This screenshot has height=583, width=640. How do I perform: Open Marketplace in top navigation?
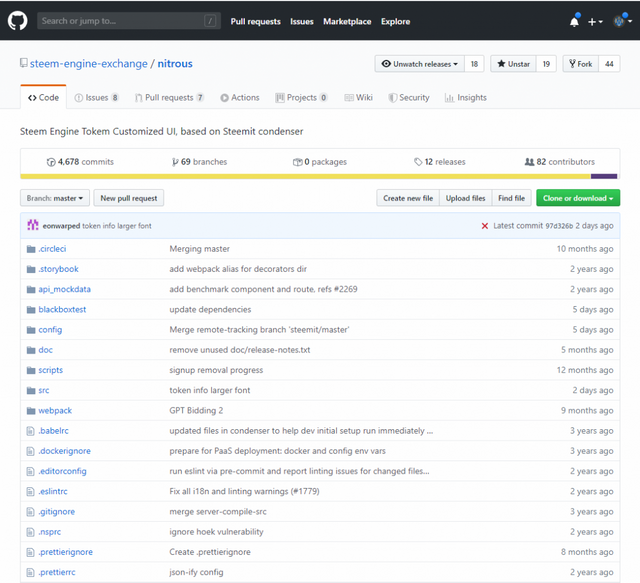[x=347, y=22]
